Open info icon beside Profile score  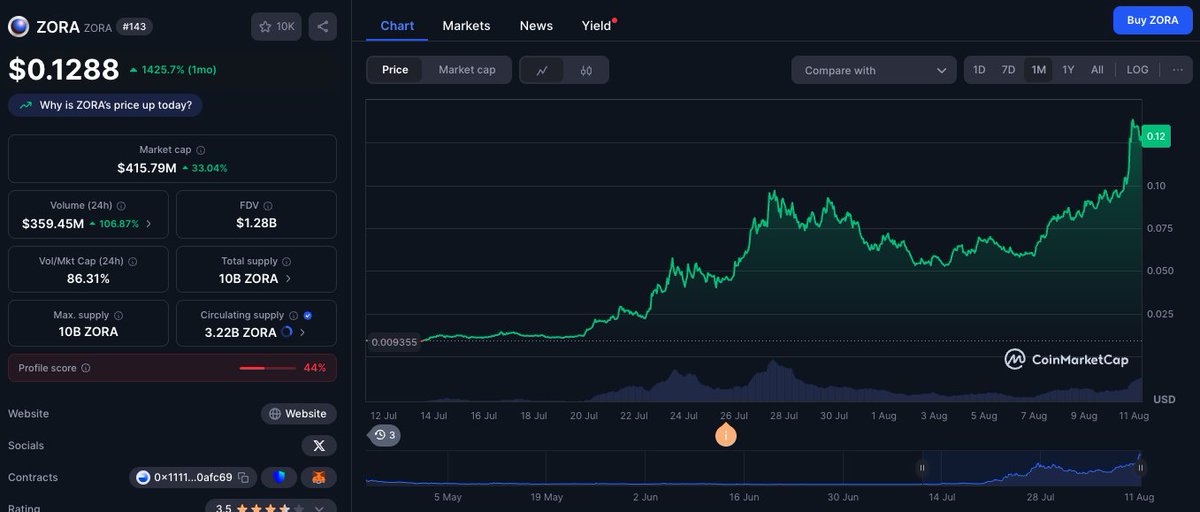tap(85, 368)
